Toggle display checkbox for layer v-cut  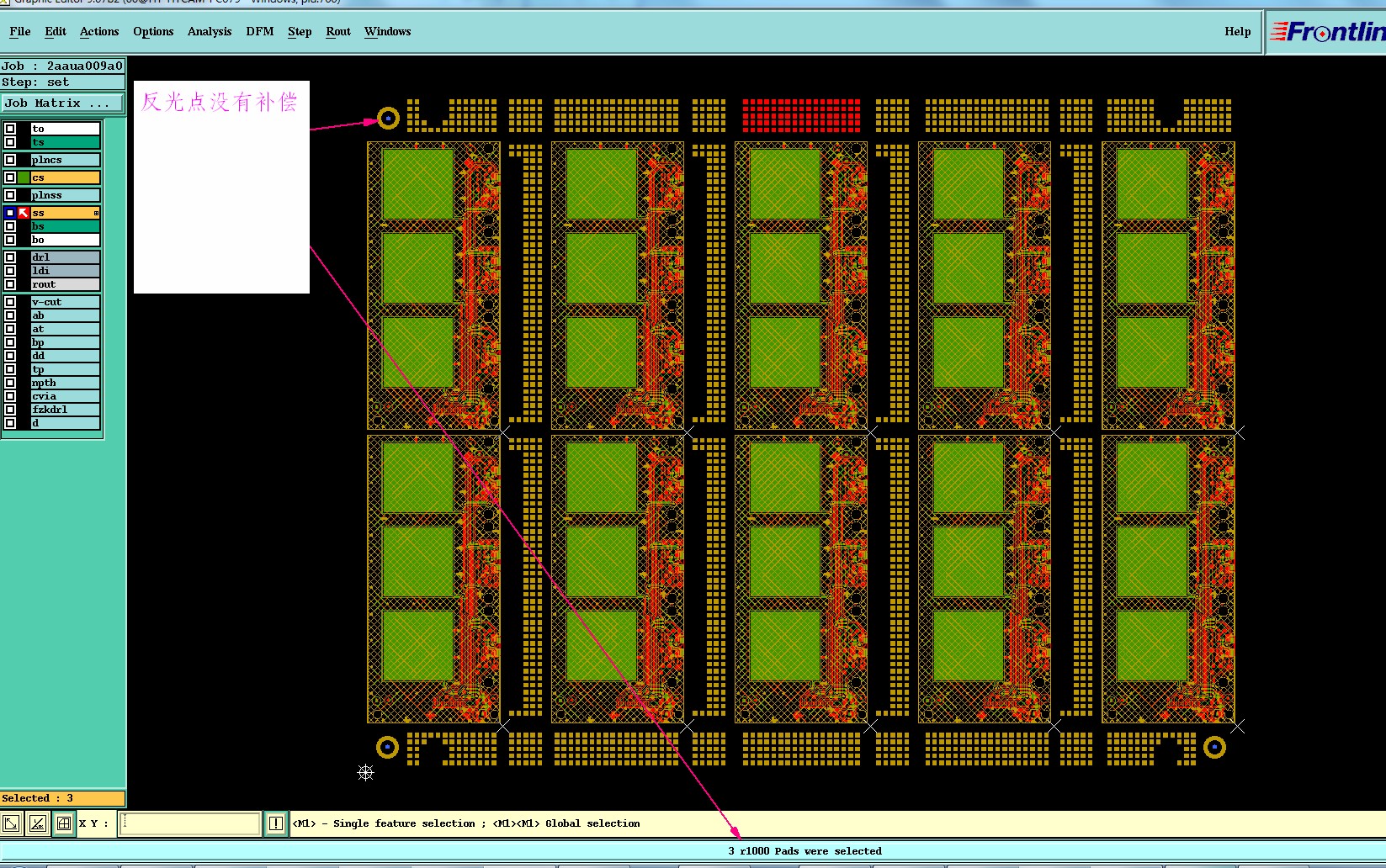click(x=10, y=302)
